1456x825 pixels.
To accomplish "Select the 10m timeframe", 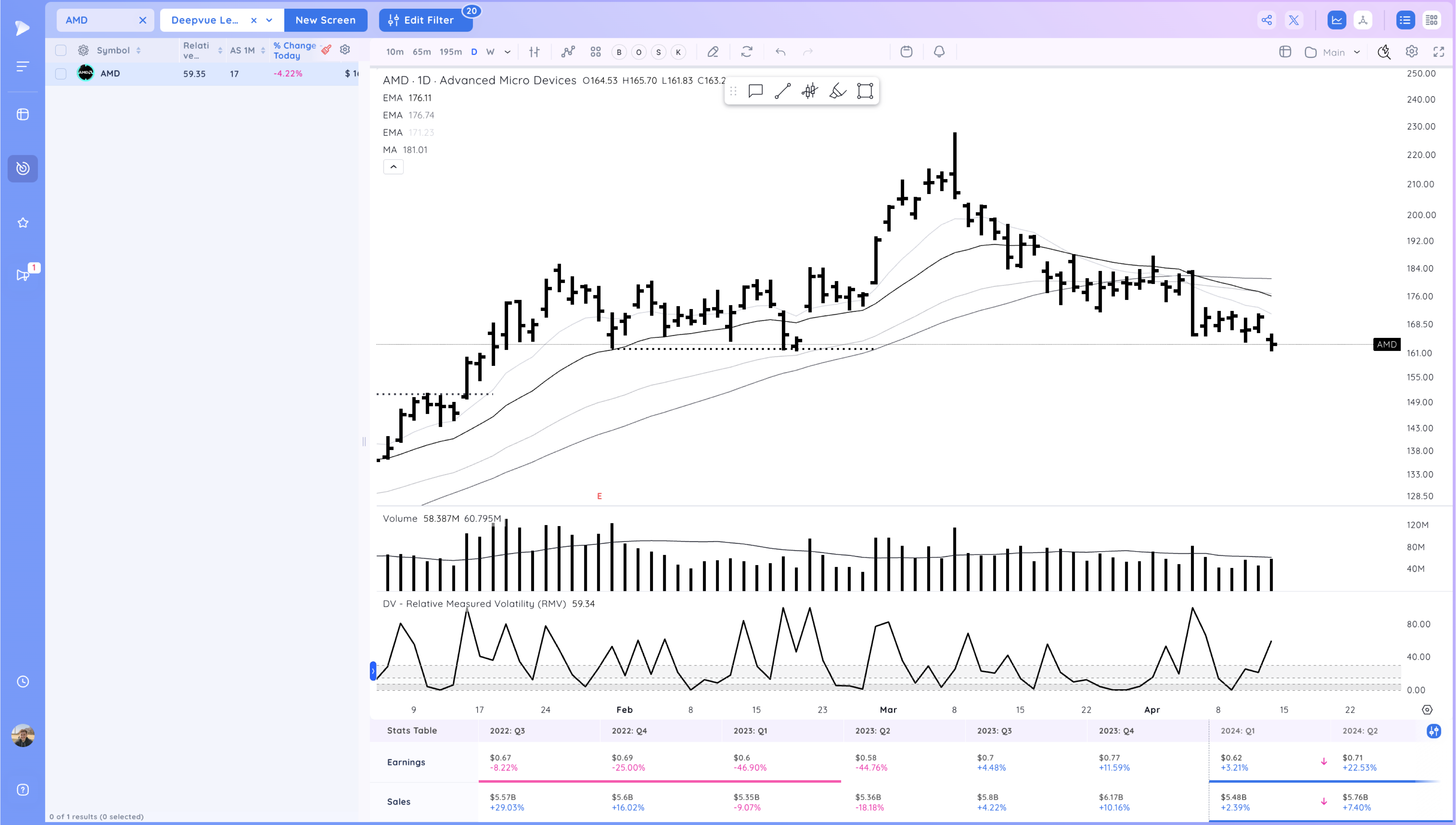I will [395, 52].
